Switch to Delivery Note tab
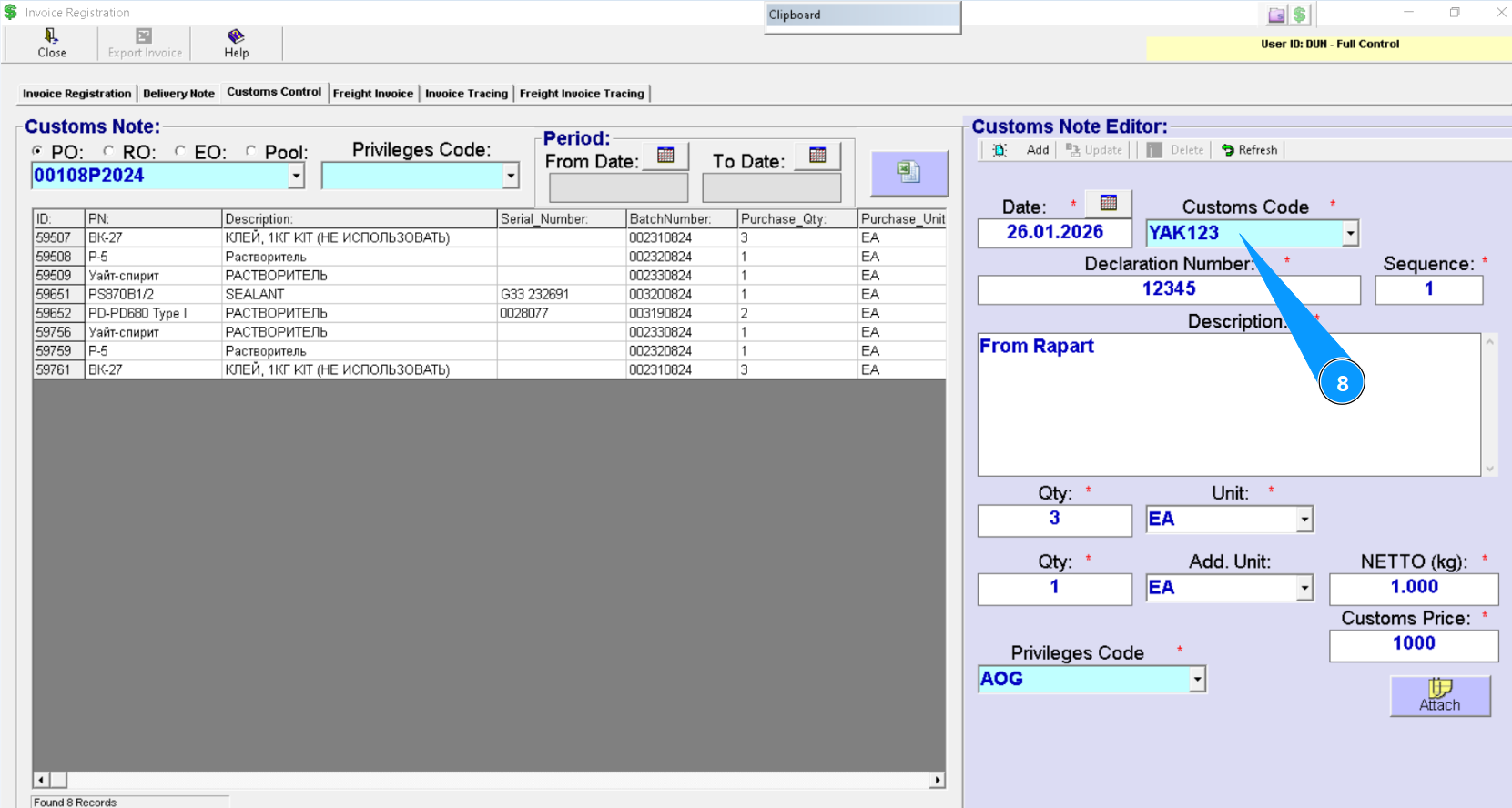This screenshot has height=808, width=1512. pyautogui.click(x=178, y=94)
